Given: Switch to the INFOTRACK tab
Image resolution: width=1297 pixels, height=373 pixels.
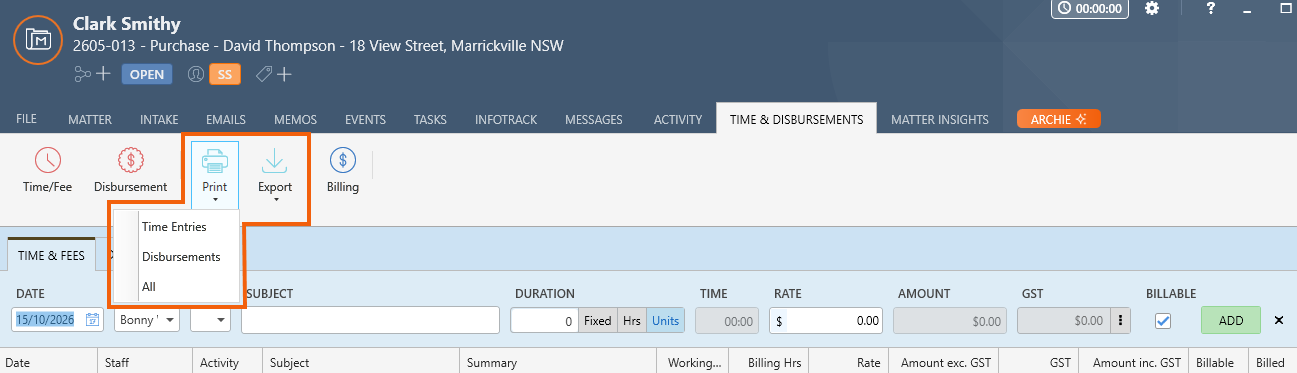Looking at the screenshot, I should (x=506, y=120).
